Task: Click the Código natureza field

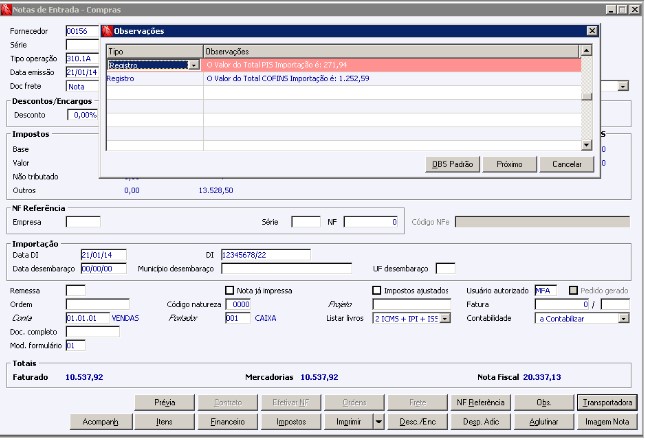Action: pyautogui.click(x=238, y=305)
